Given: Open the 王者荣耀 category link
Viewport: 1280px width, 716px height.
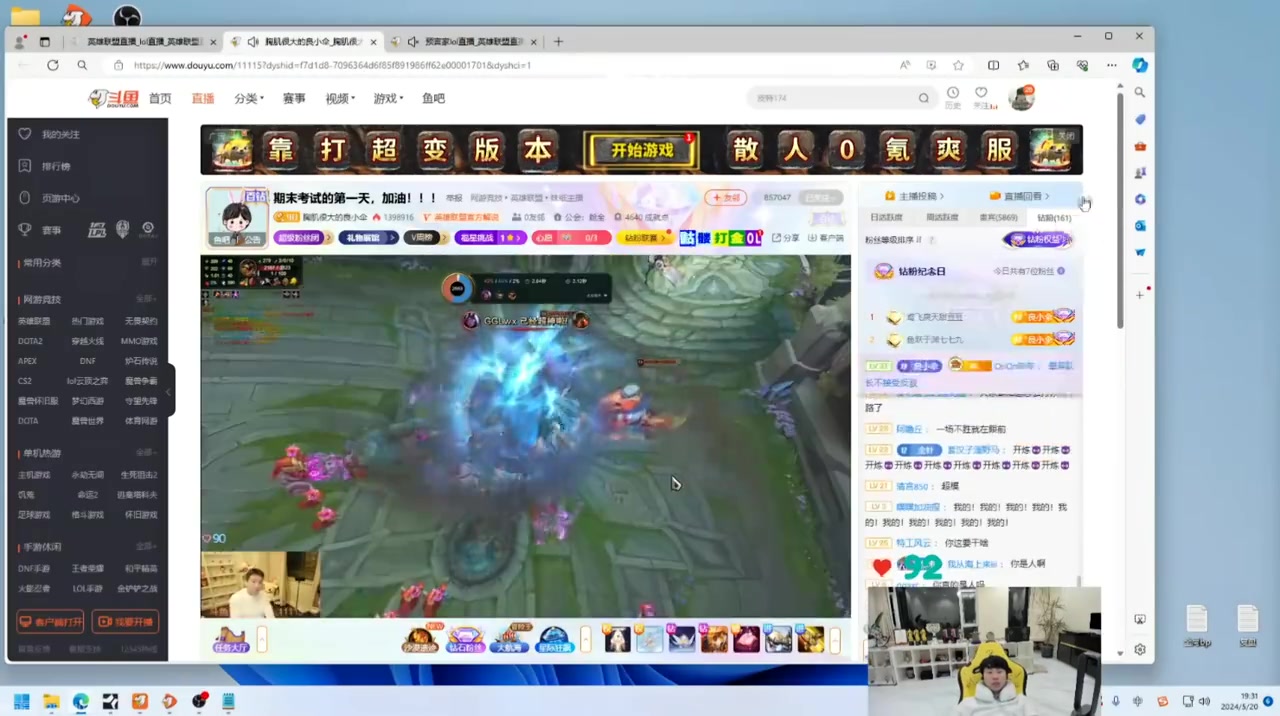Looking at the screenshot, I should pyautogui.click(x=87, y=568).
